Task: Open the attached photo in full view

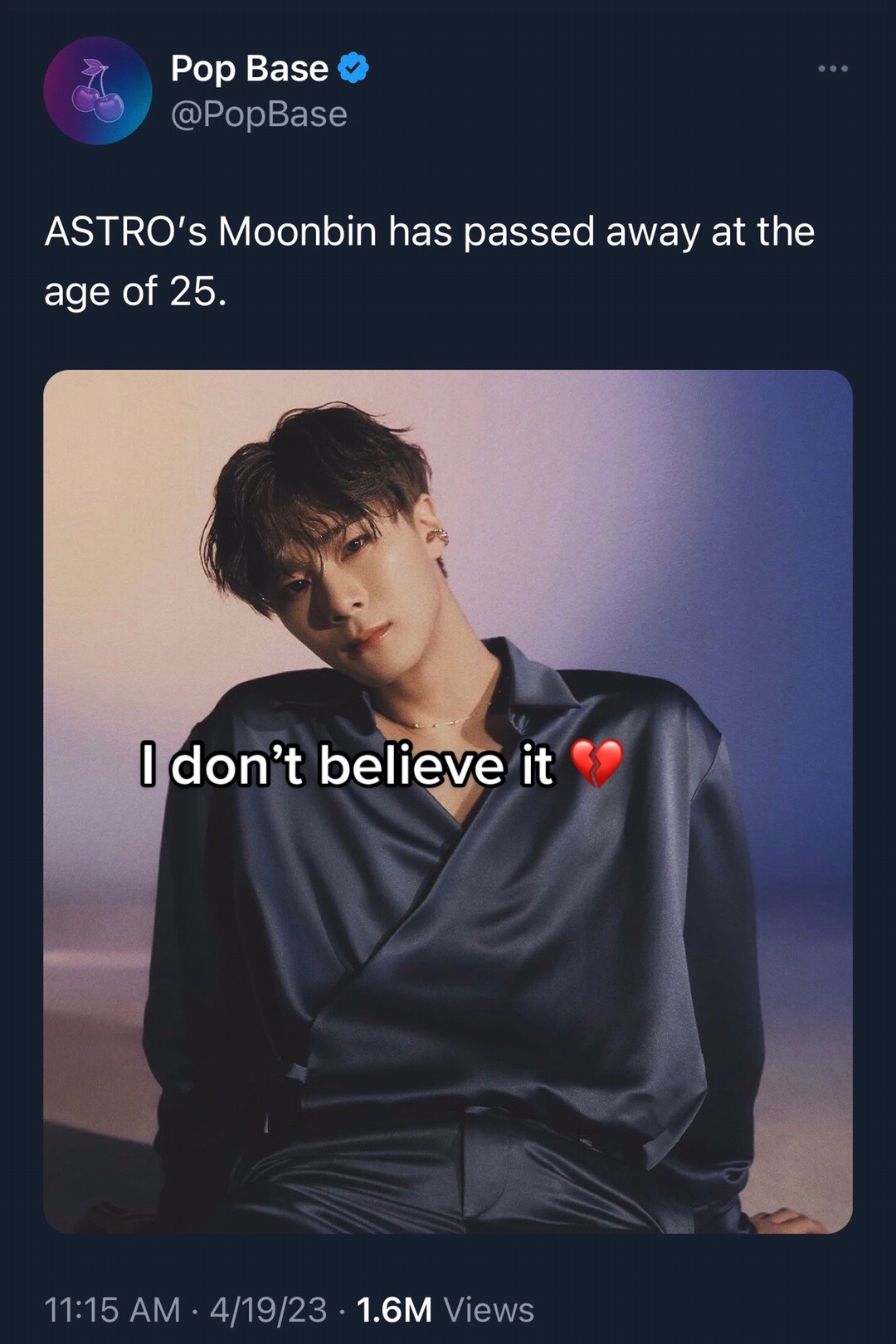Action: point(448,801)
